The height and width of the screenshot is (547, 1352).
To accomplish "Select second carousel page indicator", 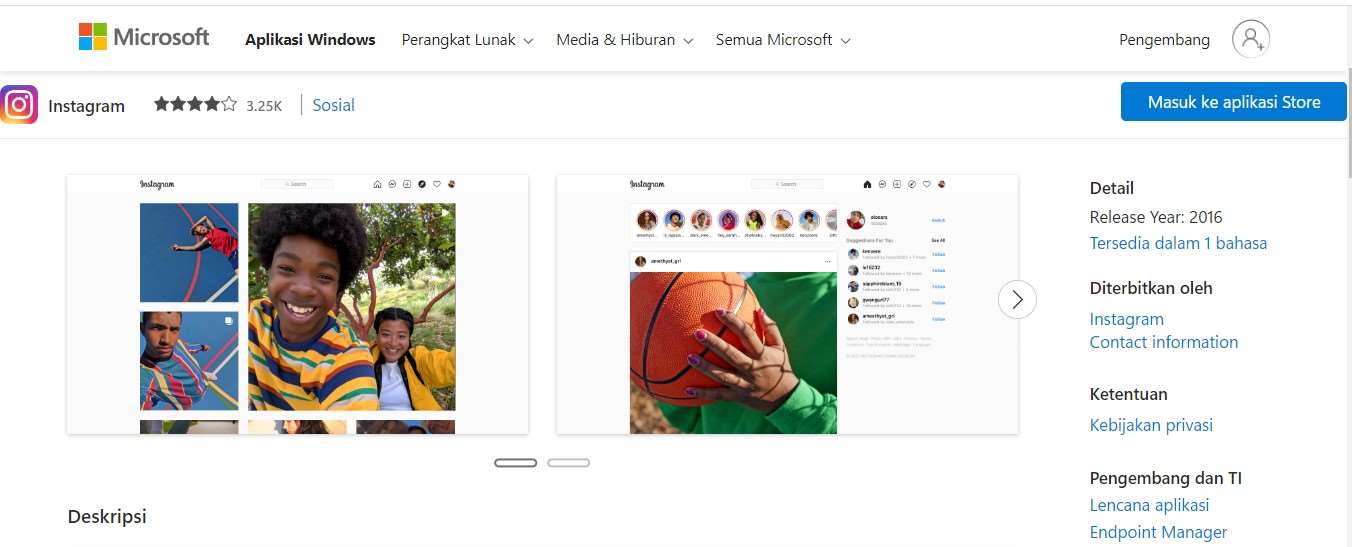I will 568,463.
